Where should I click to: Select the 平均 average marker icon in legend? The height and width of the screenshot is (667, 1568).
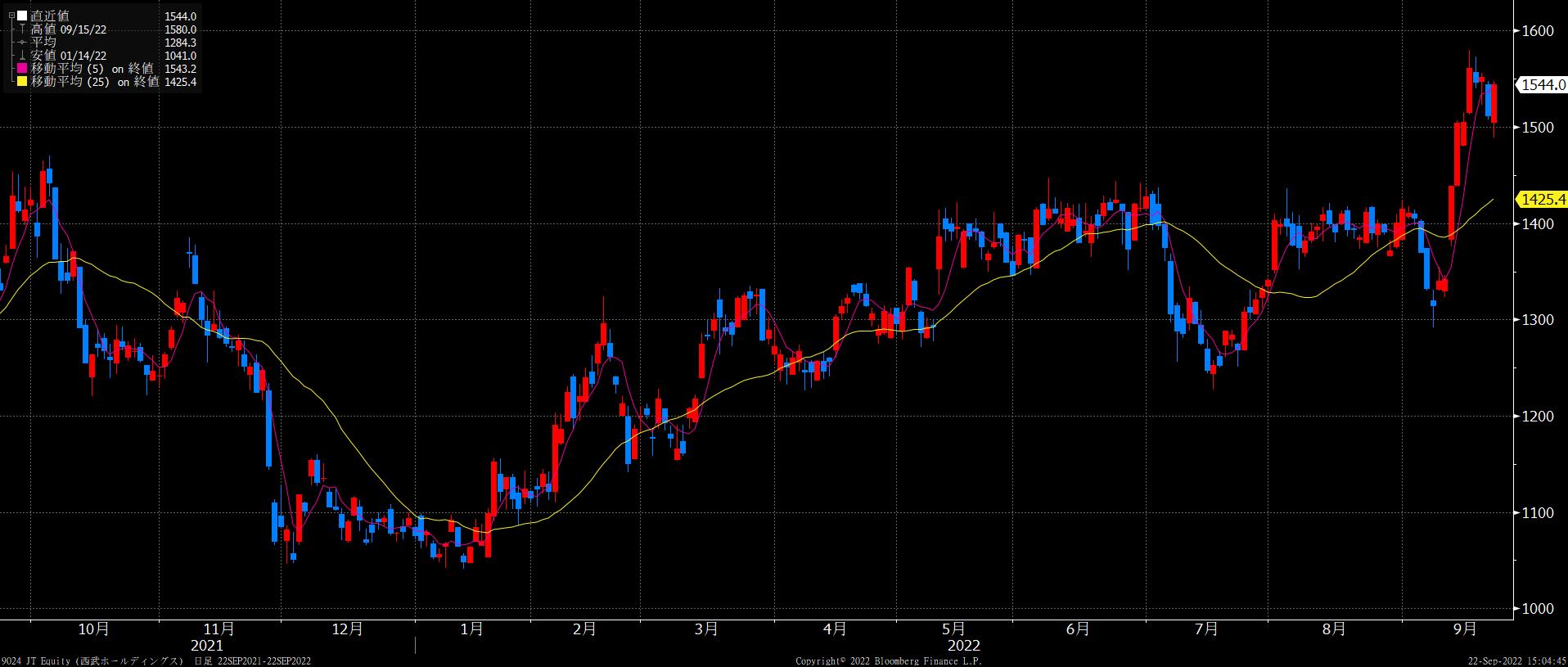22,43
